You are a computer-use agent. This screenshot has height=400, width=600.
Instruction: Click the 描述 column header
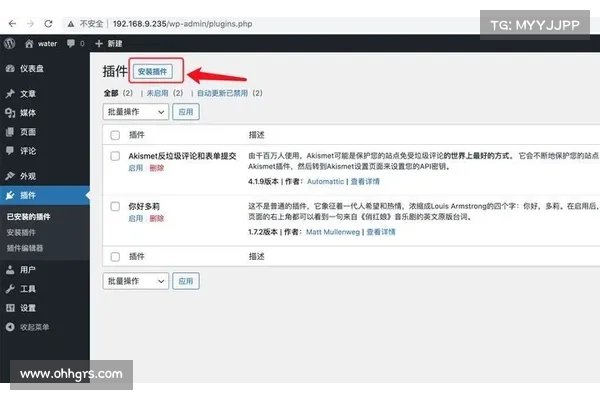(256, 135)
